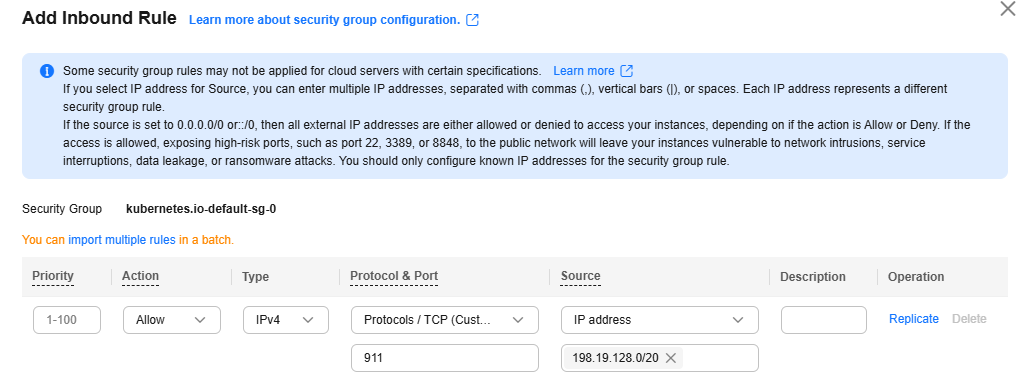Viewport: 1030px width, 378px height.
Task: Click the Protocol & Port column header
Action: (394, 276)
